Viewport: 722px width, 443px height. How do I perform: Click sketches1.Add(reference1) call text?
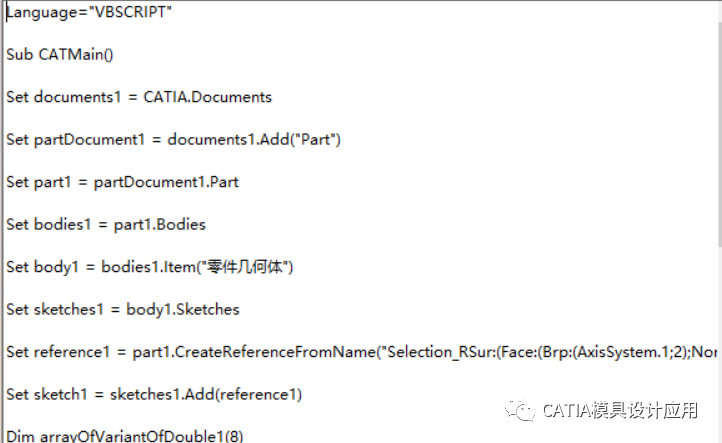coord(206,395)
